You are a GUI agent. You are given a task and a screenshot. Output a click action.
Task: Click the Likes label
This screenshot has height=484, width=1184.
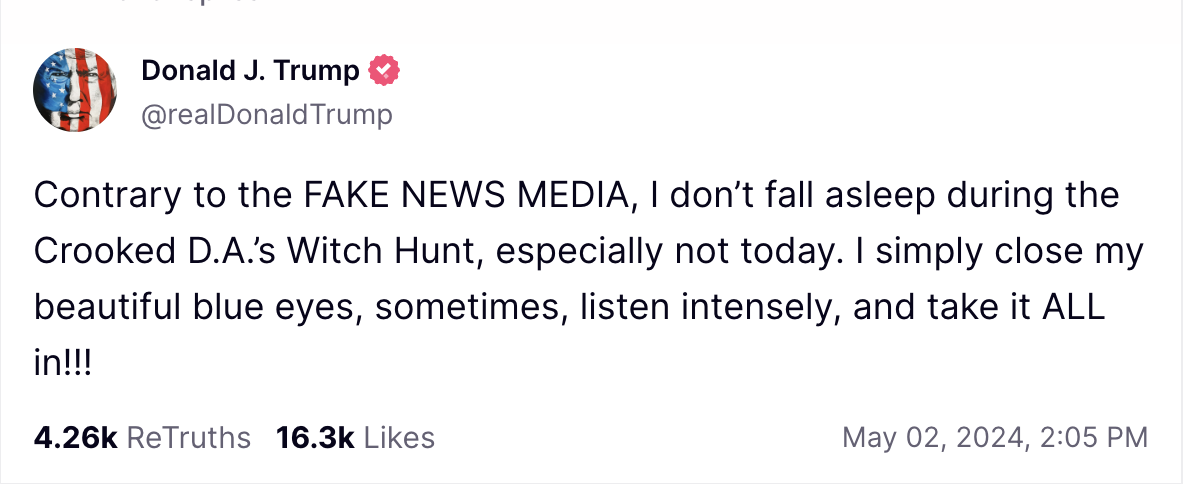tap(399, 437)
